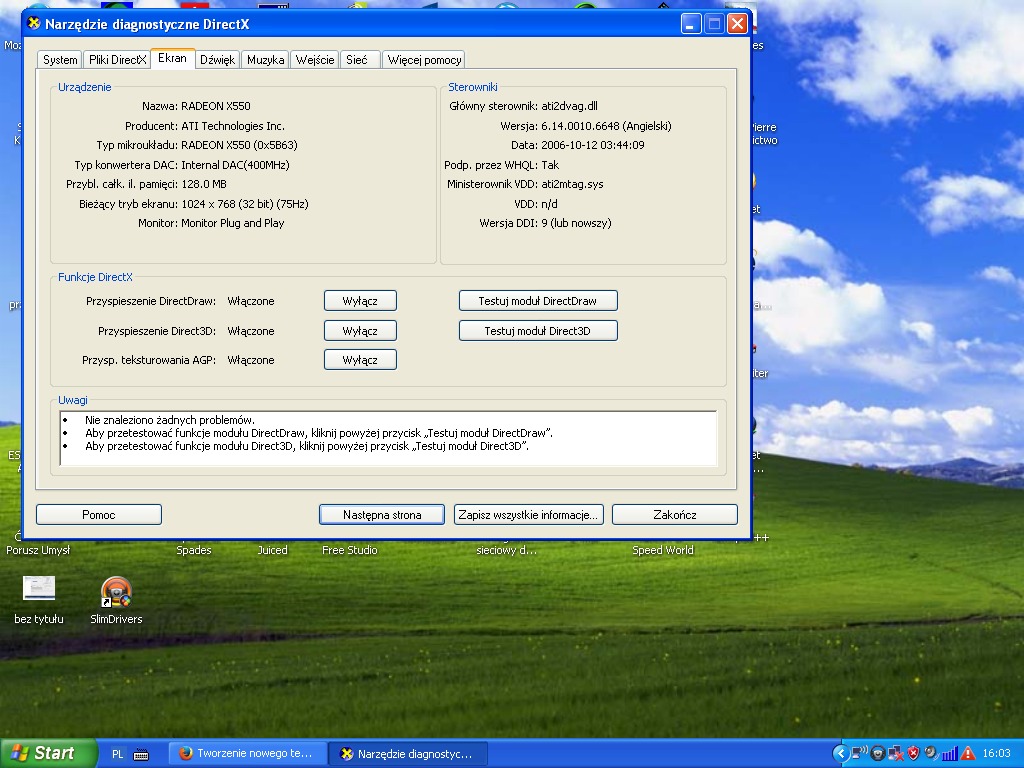Open the red security shield tray icon
1024x768 pixels.
[x=914, y=754]
